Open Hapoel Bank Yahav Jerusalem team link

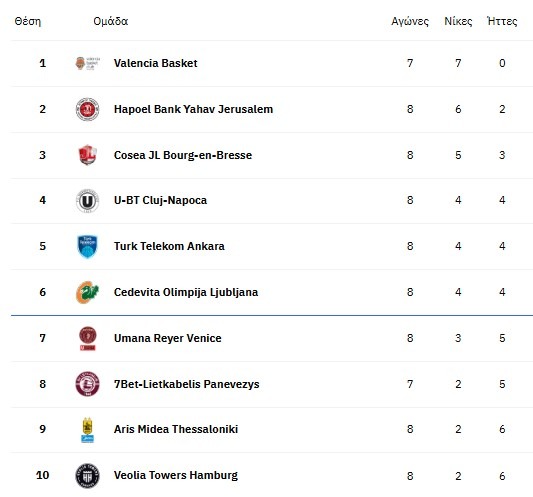tap(193, 109)
